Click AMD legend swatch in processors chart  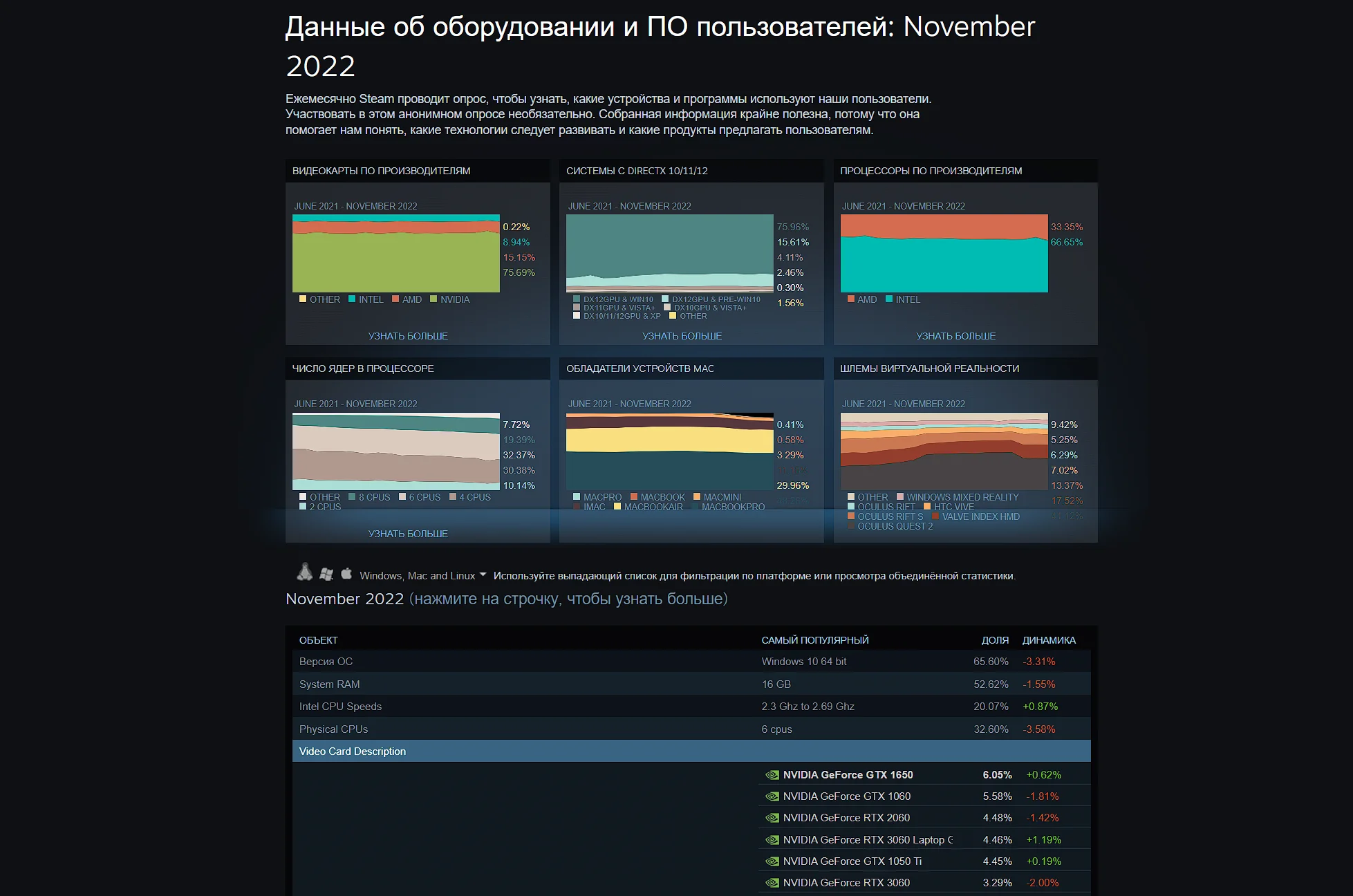pos(851,299)
